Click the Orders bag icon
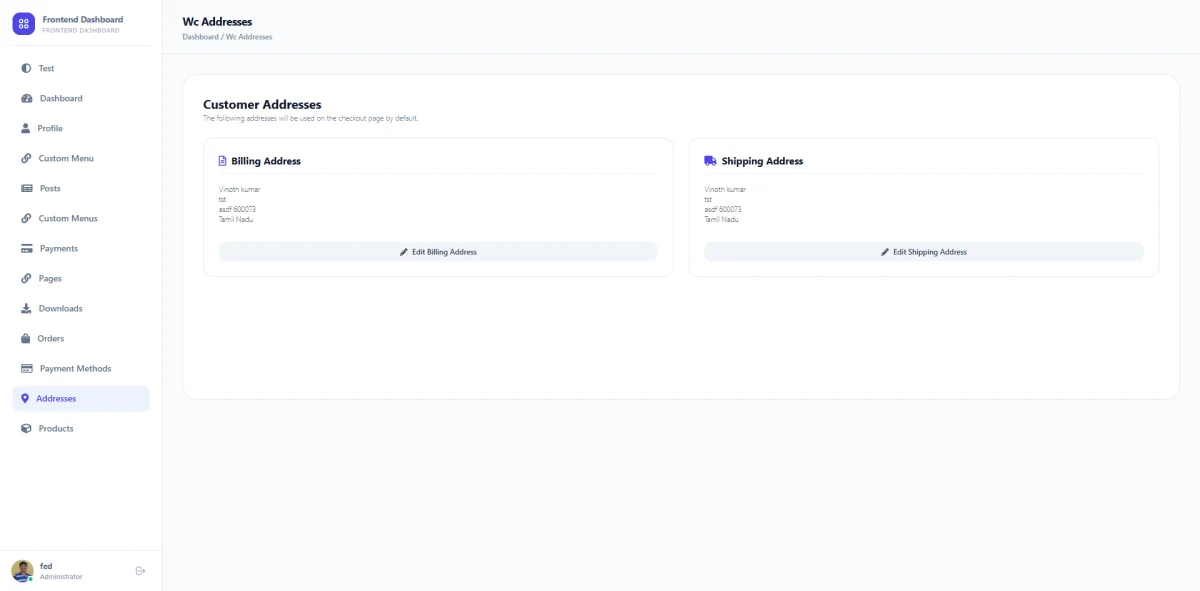Image resolution: width=1200 pixels, height=591 pixels. tap(26, 339)
